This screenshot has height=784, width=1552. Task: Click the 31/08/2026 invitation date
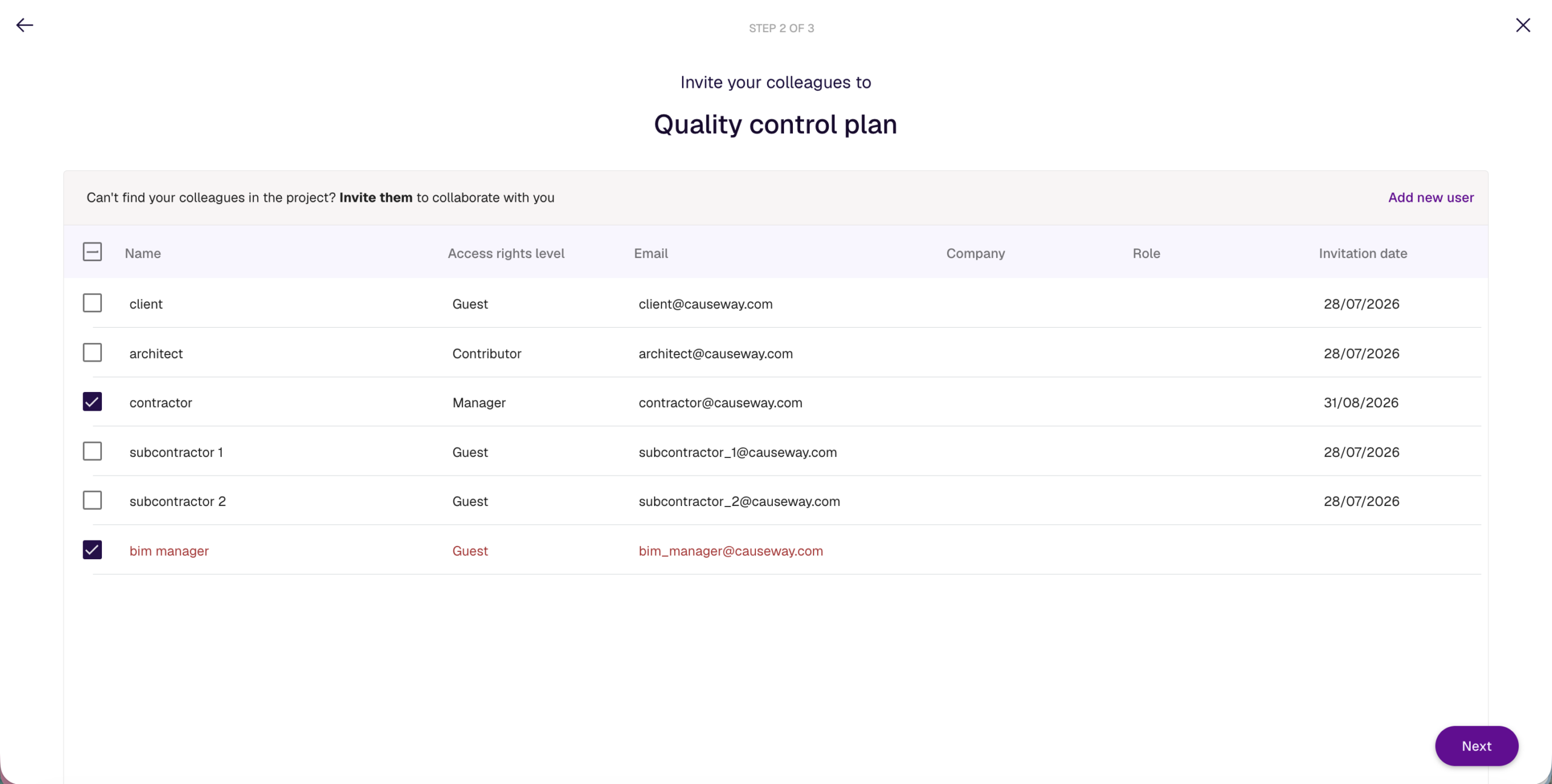[1360, 403]
